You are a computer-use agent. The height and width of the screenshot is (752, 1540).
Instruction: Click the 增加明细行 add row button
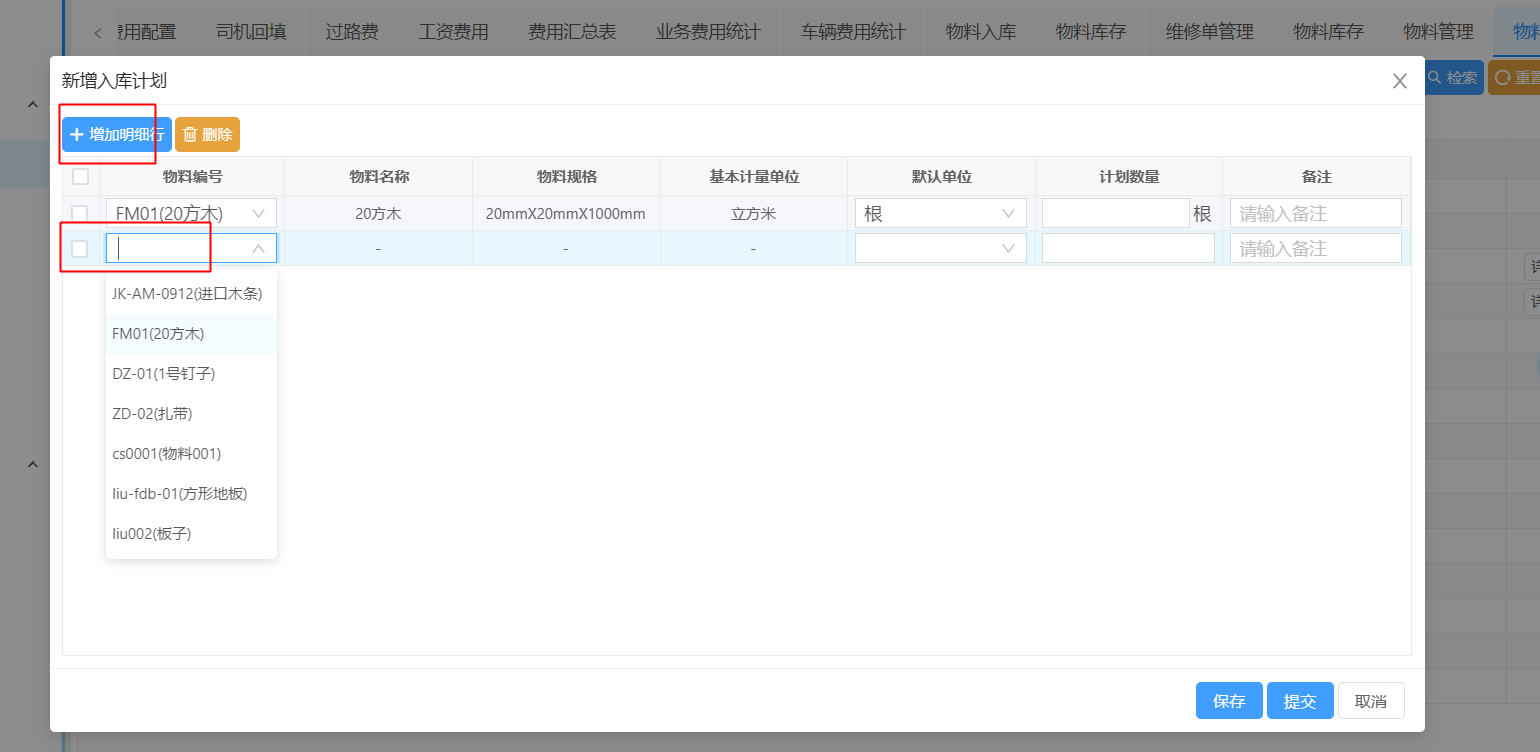116,134
